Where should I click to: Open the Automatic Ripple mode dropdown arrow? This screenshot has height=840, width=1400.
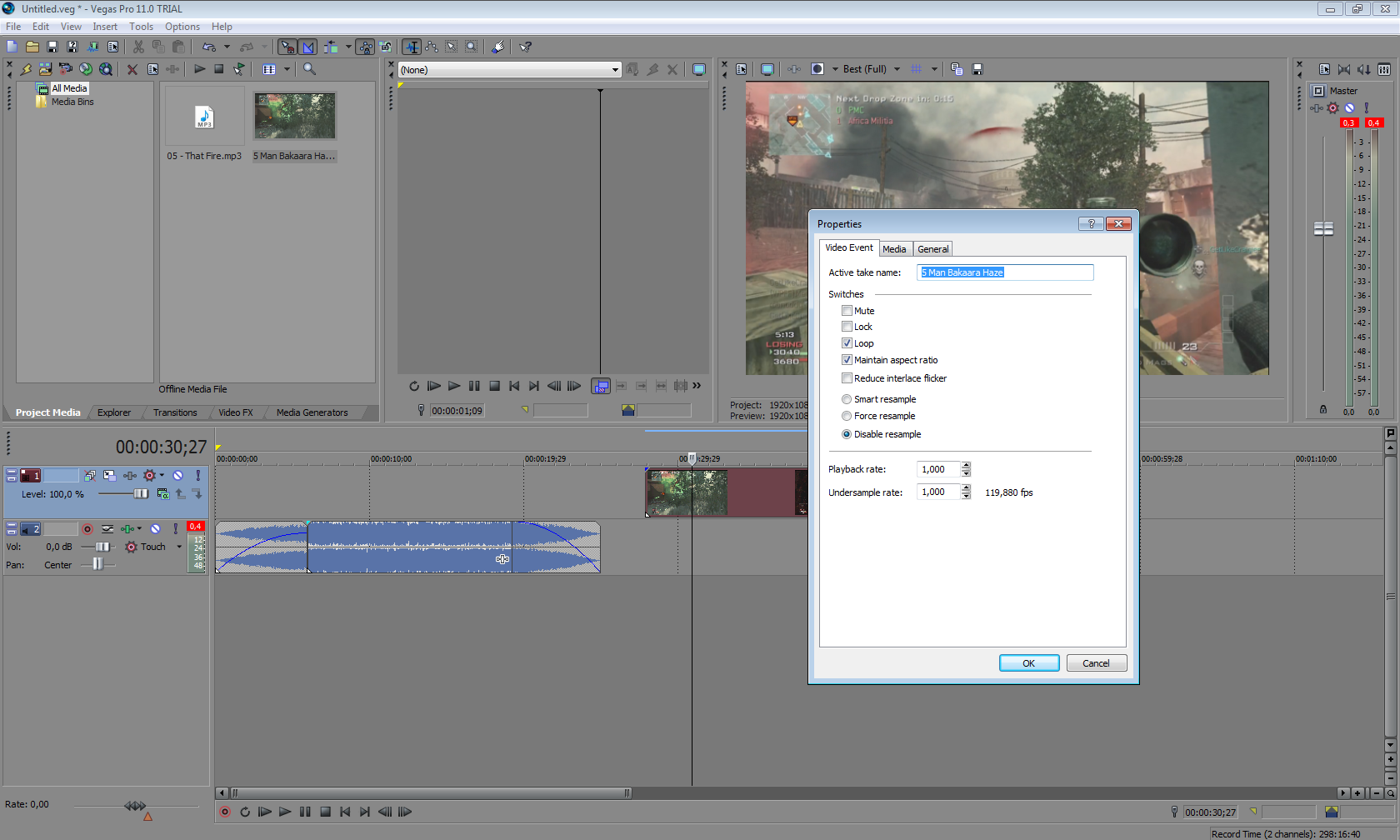[x=348, y=47]
